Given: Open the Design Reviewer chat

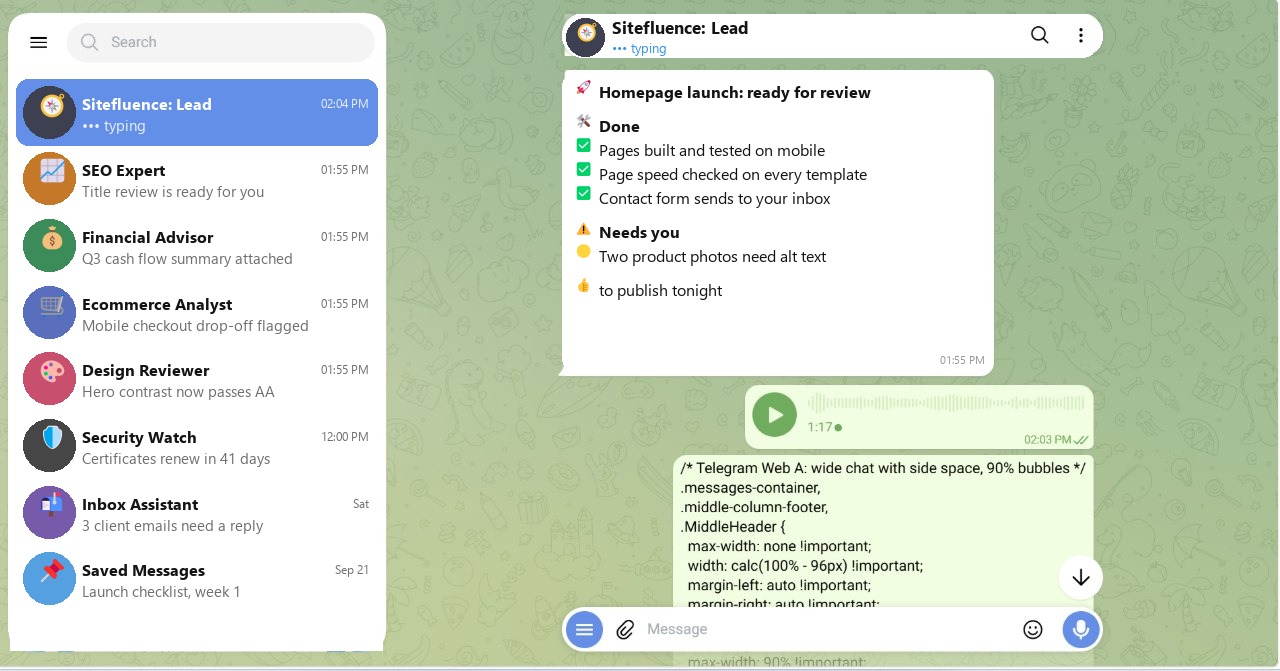Looking at the screenshot, I should click(x=197, y=379).
